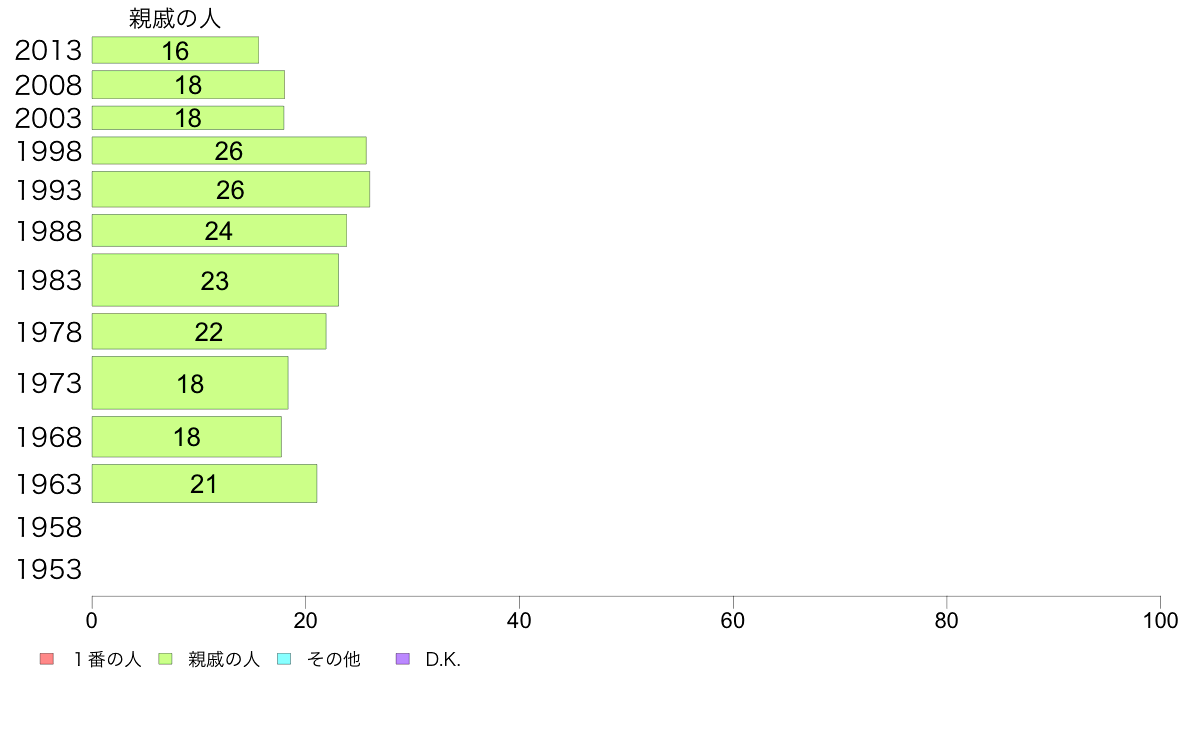1188x736 pixels.
Task: Click the 100 tick label on axis
Action: pyautogui.click(x=1160, y=621)
